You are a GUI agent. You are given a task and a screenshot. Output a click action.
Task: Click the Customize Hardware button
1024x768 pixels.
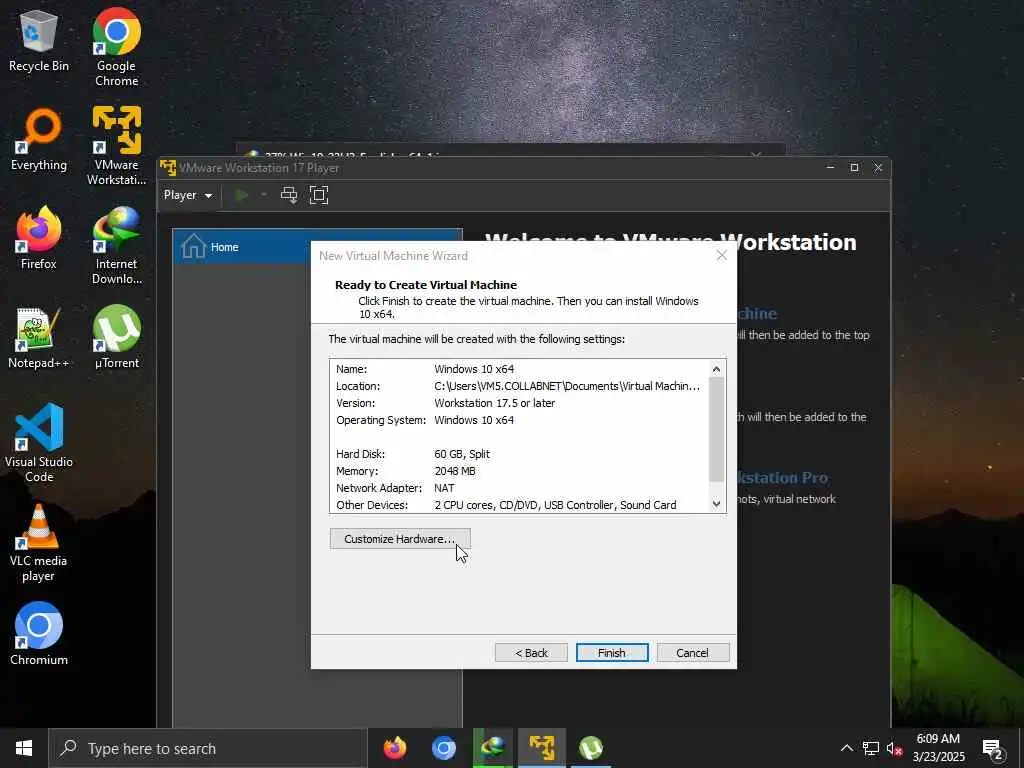pos(400,539)
